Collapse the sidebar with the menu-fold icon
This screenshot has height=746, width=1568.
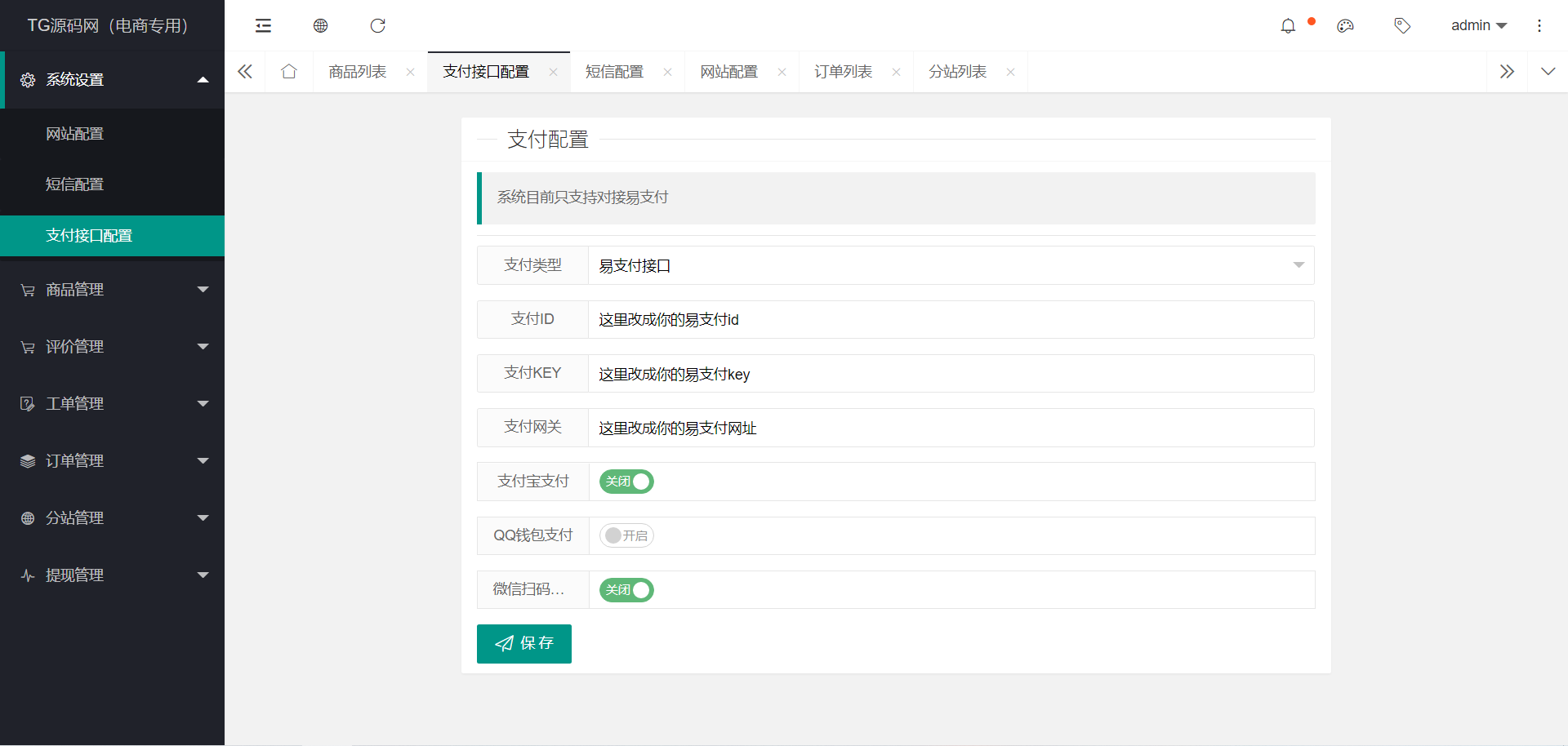pyautogui.click(x=263, y=26)
